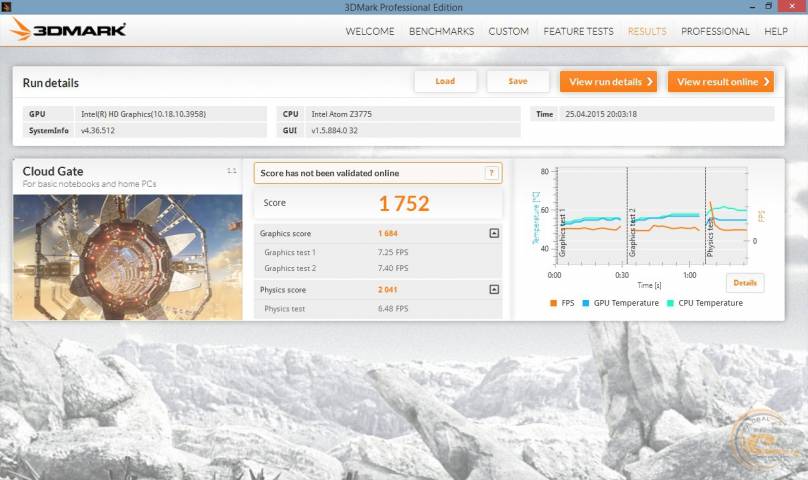Click the 'Cloud Gate' heading
Image resolution: width=808 pixels, height=480 pixels.
tap(53, 171)
